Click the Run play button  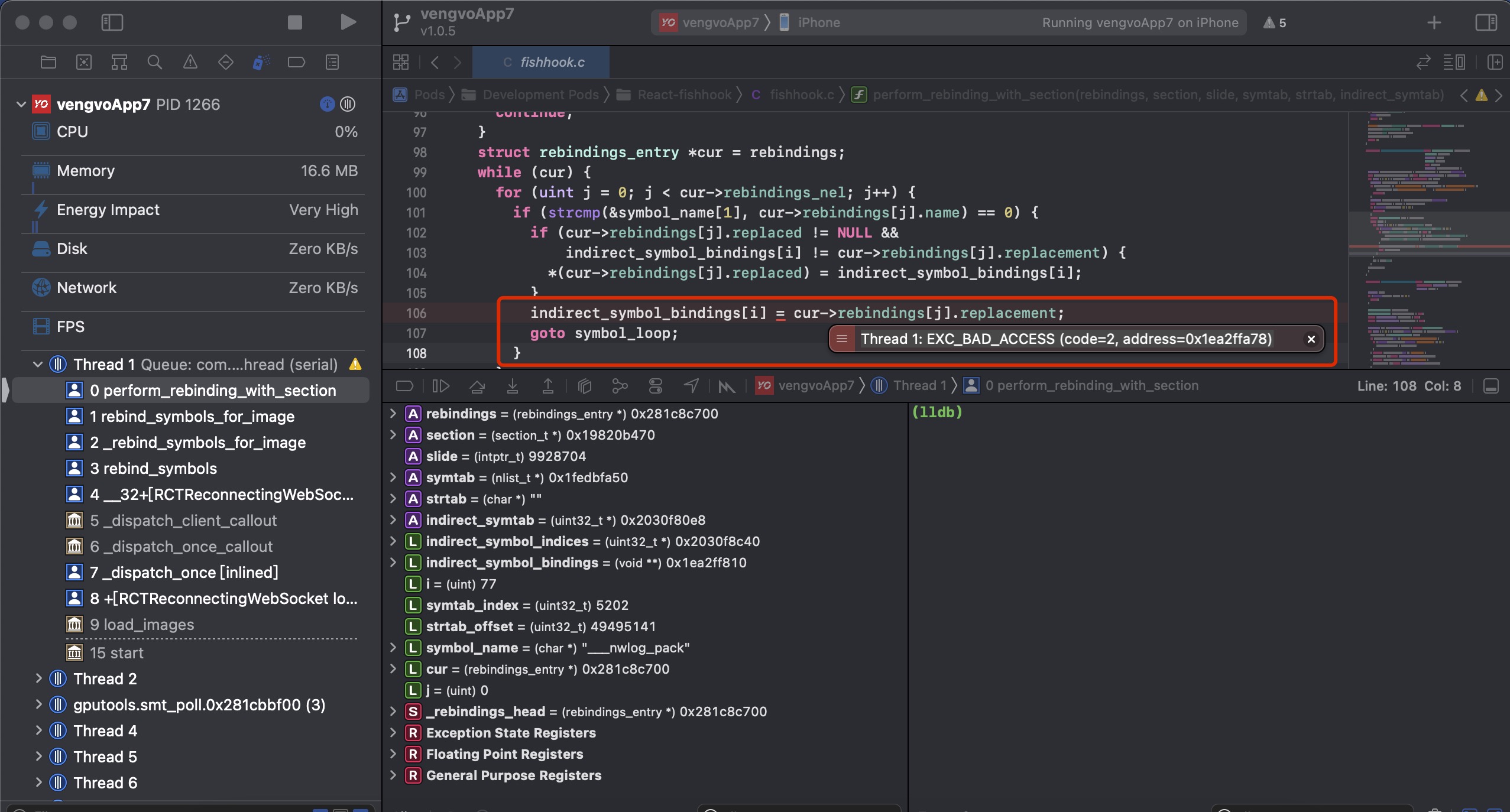[348, 22]
